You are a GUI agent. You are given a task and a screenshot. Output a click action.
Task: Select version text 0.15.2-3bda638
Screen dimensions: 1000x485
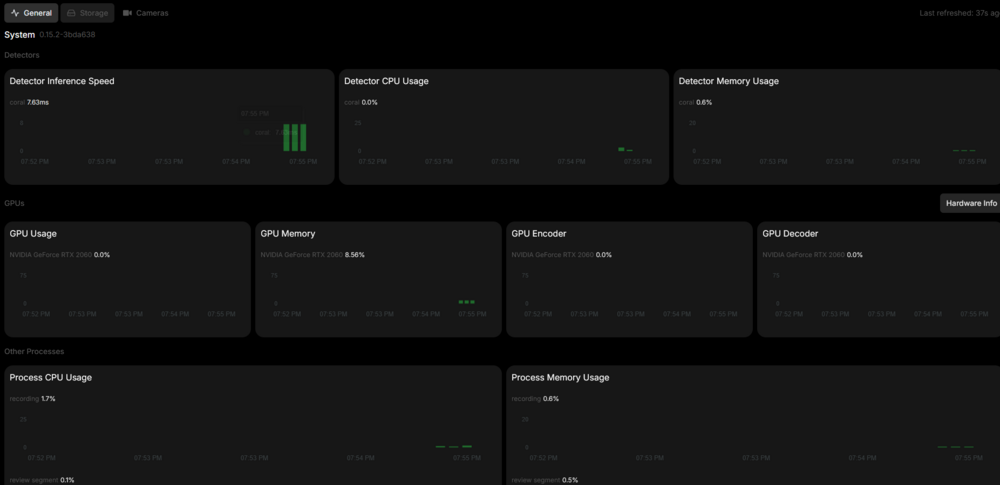[x=67, y=34]
